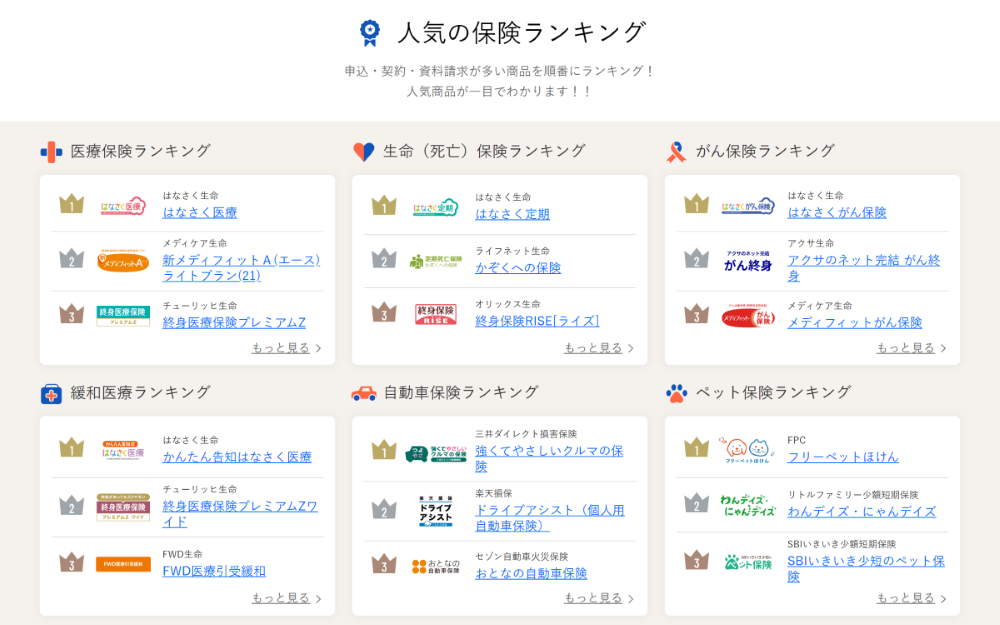1000x625 pixels.
Task: Click the かぞくへの保険 Lifenet logo
Action: 436,261
